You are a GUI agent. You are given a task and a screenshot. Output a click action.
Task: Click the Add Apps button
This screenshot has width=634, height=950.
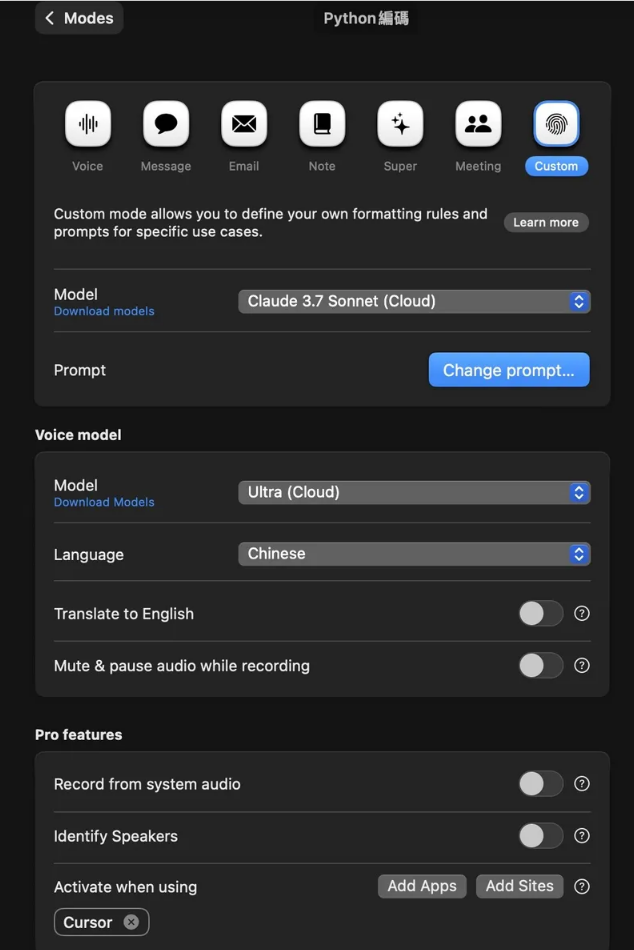coord(422,886)
